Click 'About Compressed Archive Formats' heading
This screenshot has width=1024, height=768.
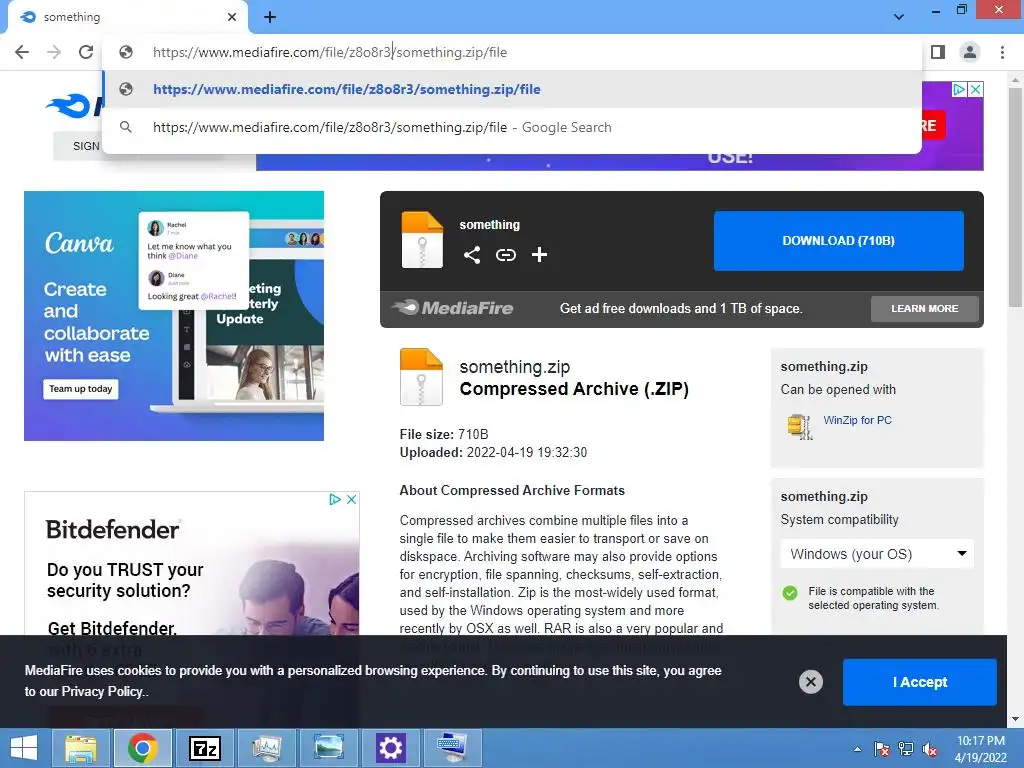[512, 490]
